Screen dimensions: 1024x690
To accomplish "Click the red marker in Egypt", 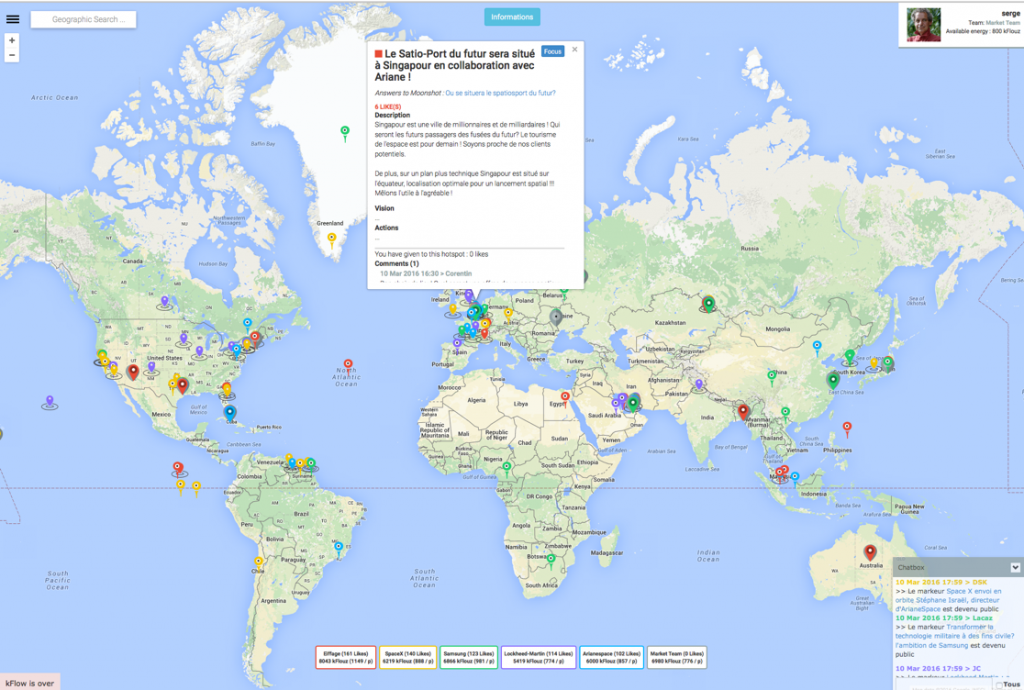I will click(565, 397).
